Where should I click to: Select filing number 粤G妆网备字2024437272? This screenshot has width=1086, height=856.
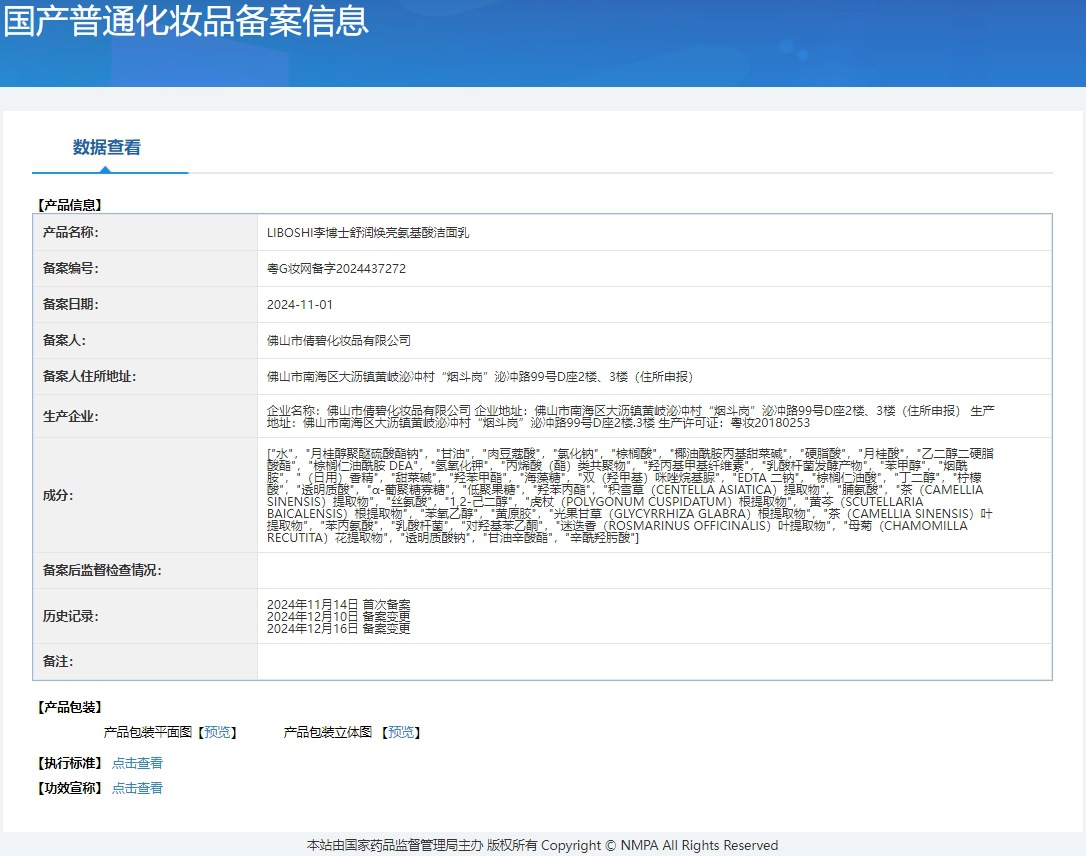coord(336,269)
